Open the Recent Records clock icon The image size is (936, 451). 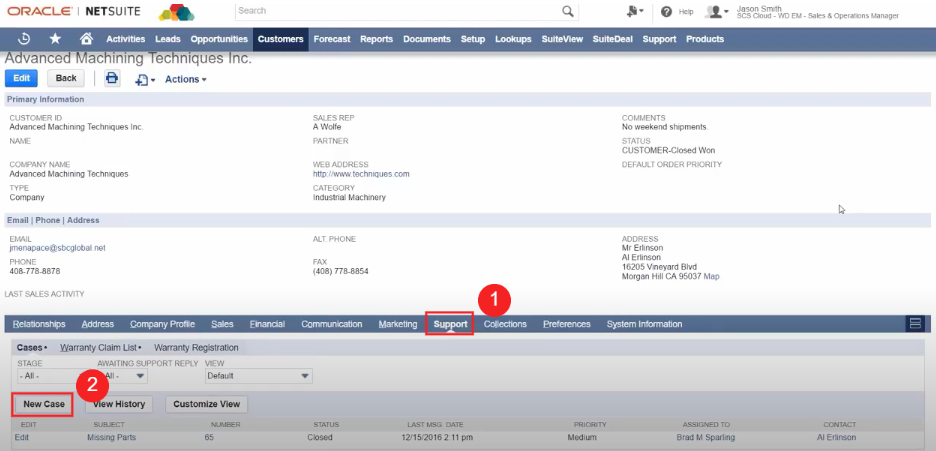[24, 39]
